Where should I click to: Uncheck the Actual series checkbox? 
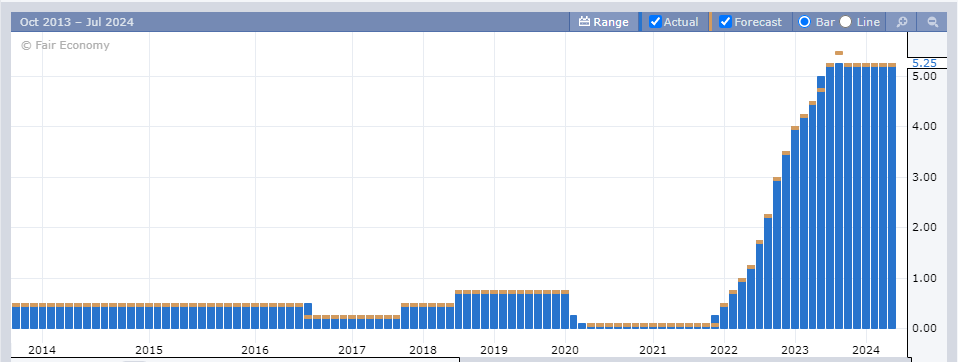(655, 22)
